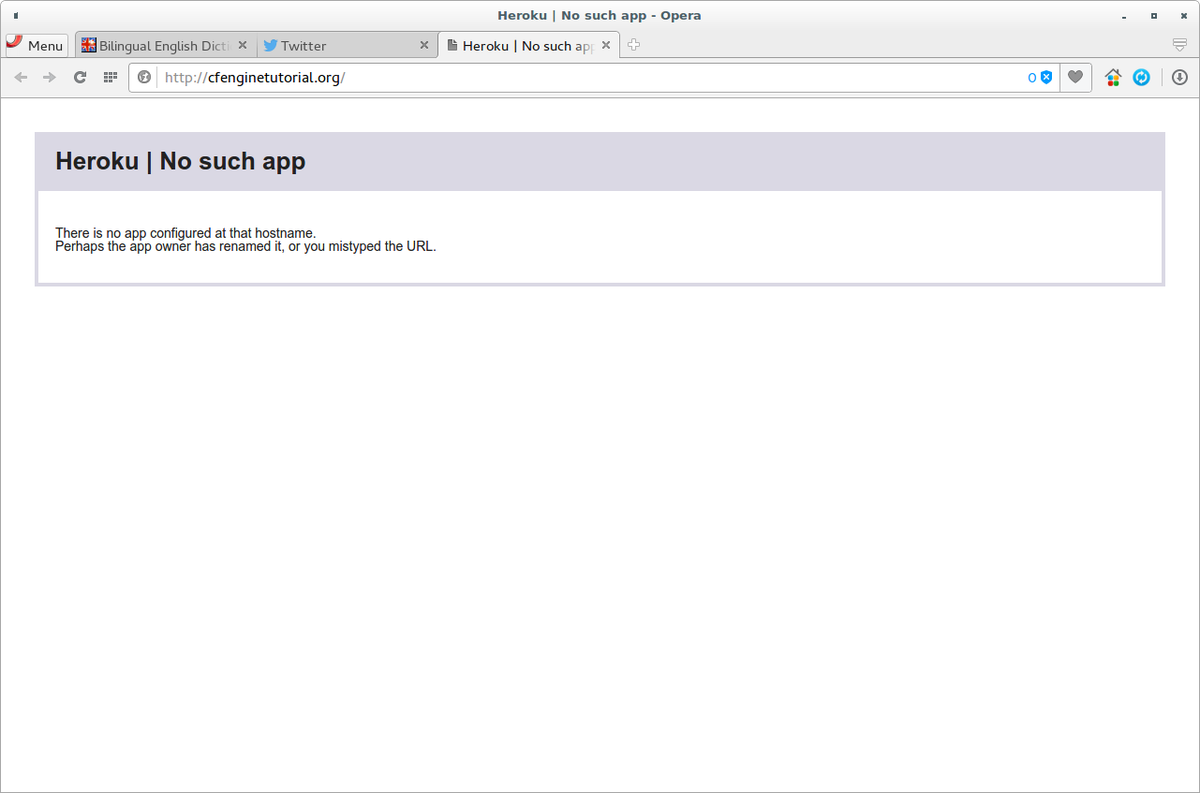This screenshot has height=793, width=1200.
Task: Open a new tab with plus button
Action: [x=634, y=45]
